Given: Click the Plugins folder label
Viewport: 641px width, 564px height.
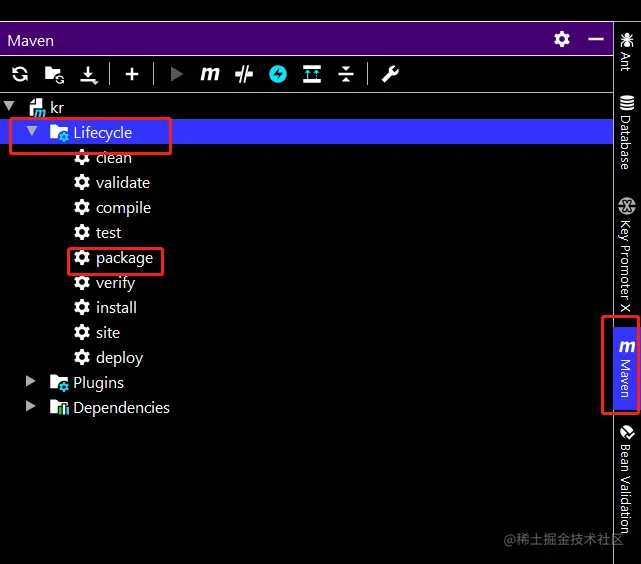Looking at the screenshot, I should pyautogui.click(x=98, y=383).
